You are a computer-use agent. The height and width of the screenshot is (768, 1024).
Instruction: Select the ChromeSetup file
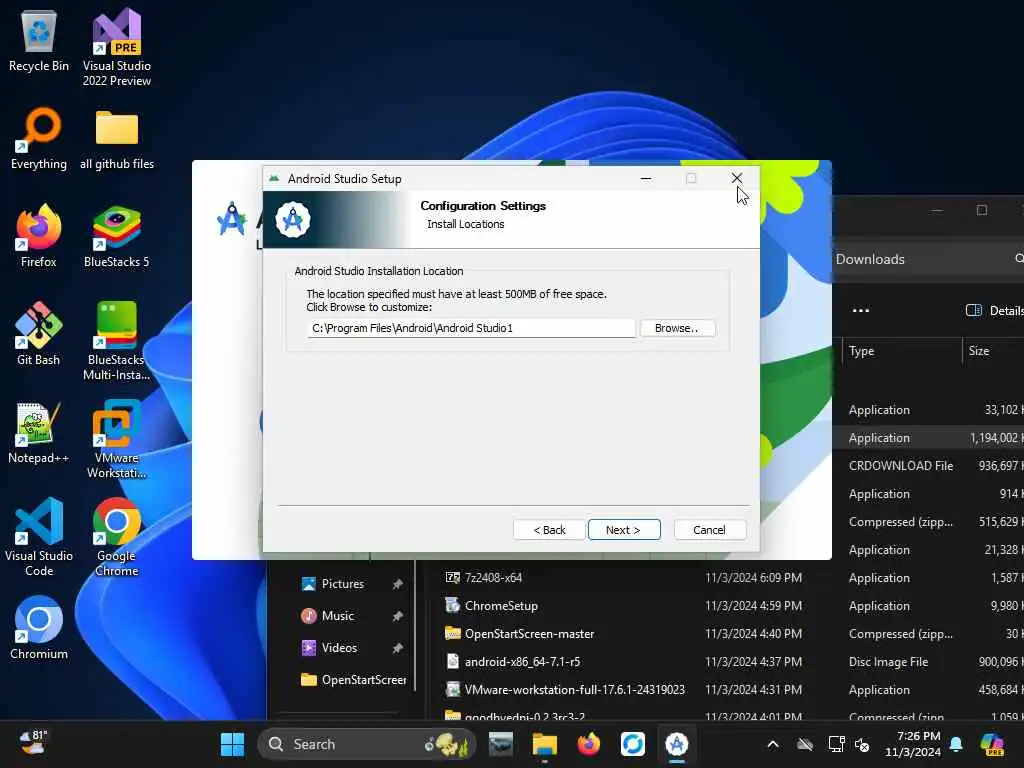click(x=501, y=605)
